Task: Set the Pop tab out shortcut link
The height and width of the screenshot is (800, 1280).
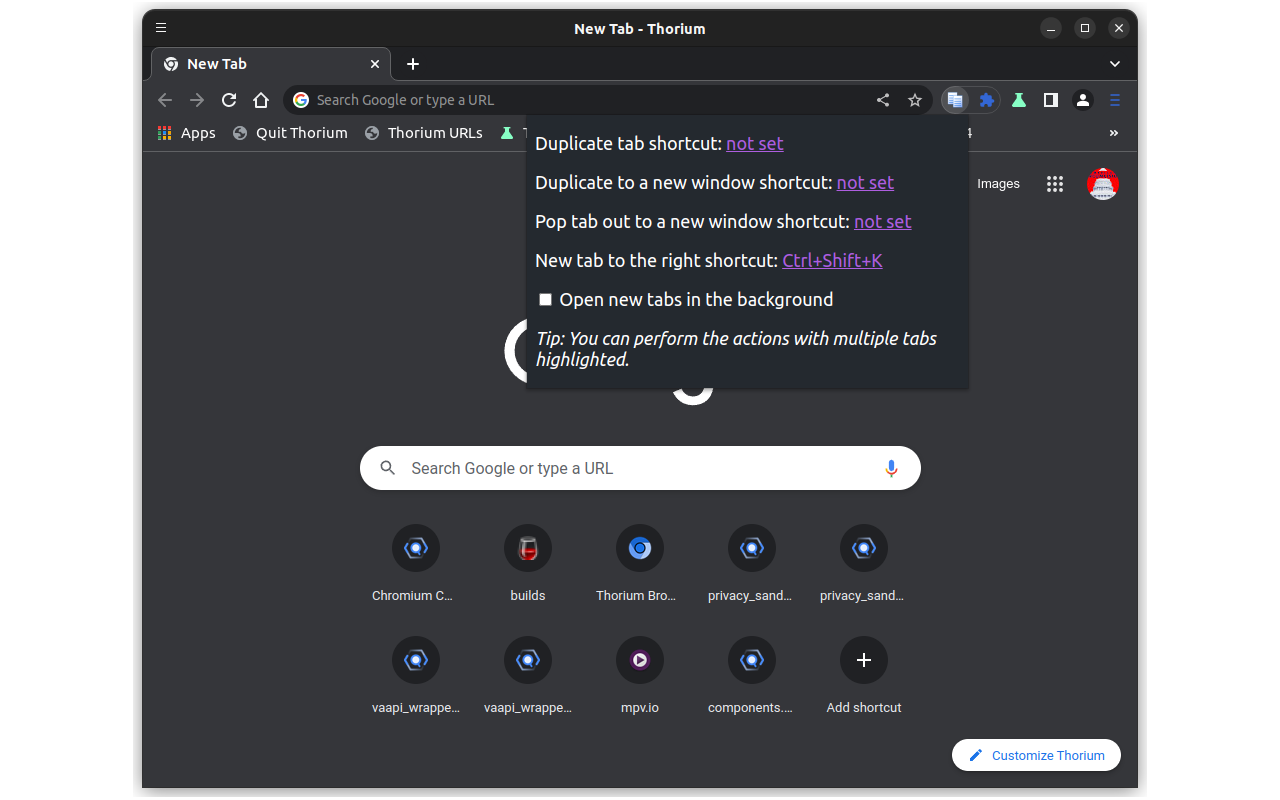Action: click(883, 222)
